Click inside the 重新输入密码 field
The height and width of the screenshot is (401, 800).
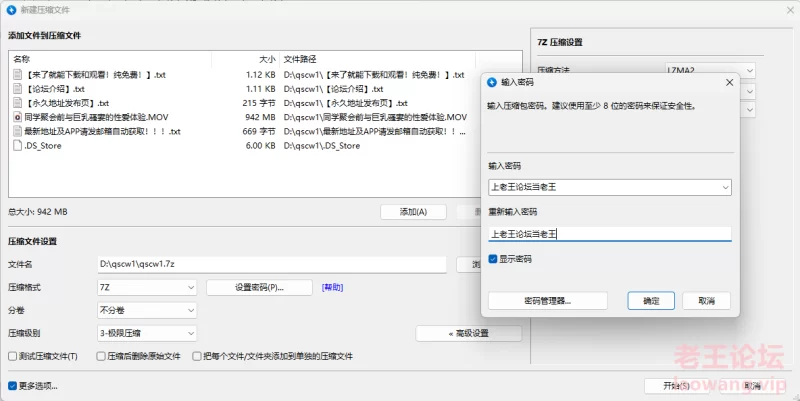[610, 234]
